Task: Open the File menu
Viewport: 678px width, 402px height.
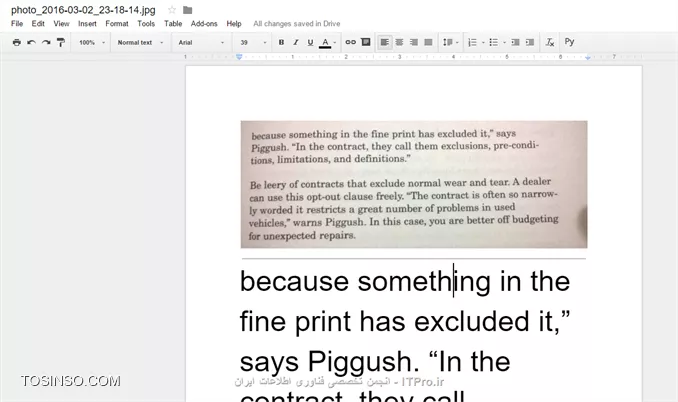Action: [17, 24]
